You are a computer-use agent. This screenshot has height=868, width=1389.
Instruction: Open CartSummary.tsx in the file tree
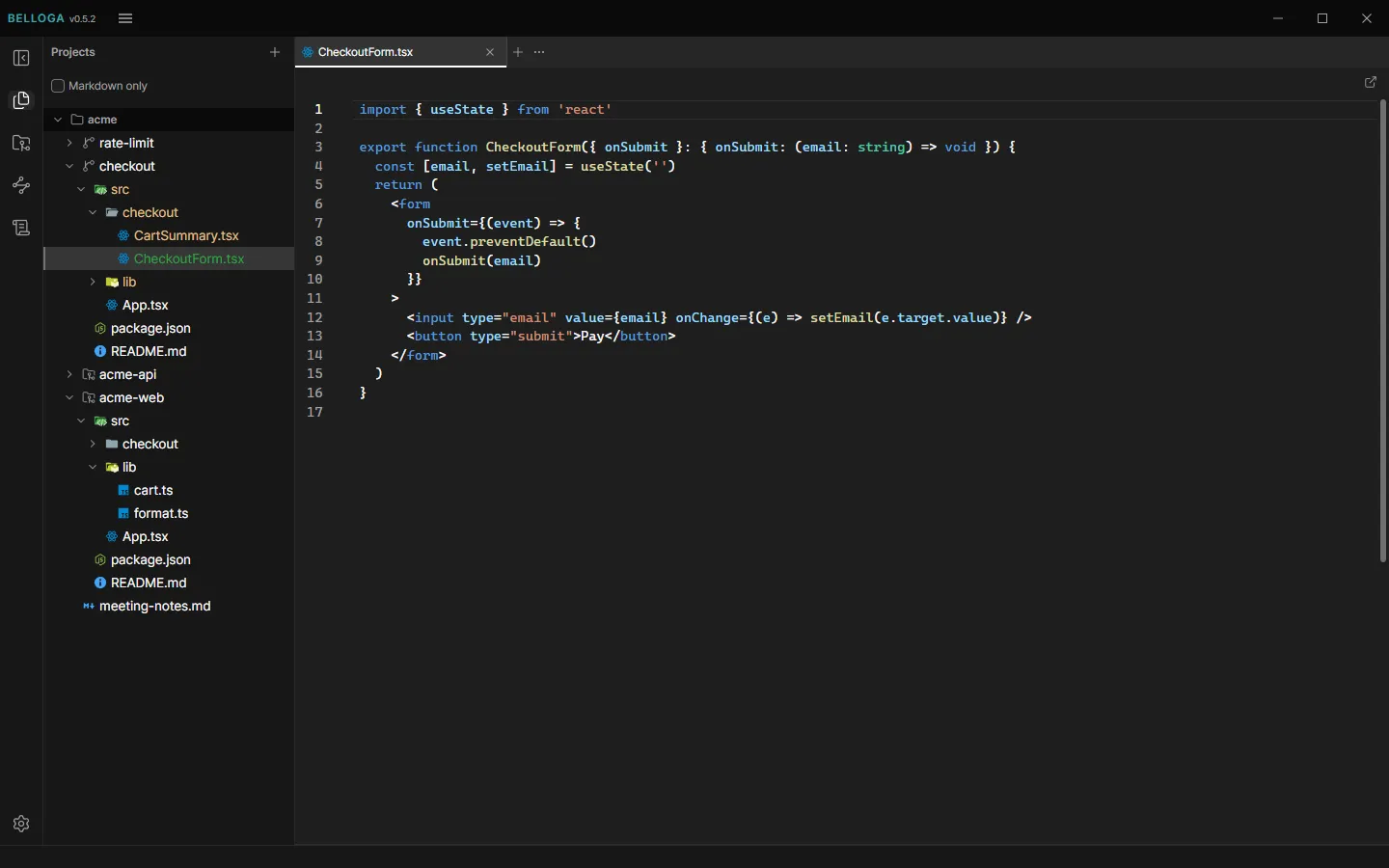coord(169,235)
